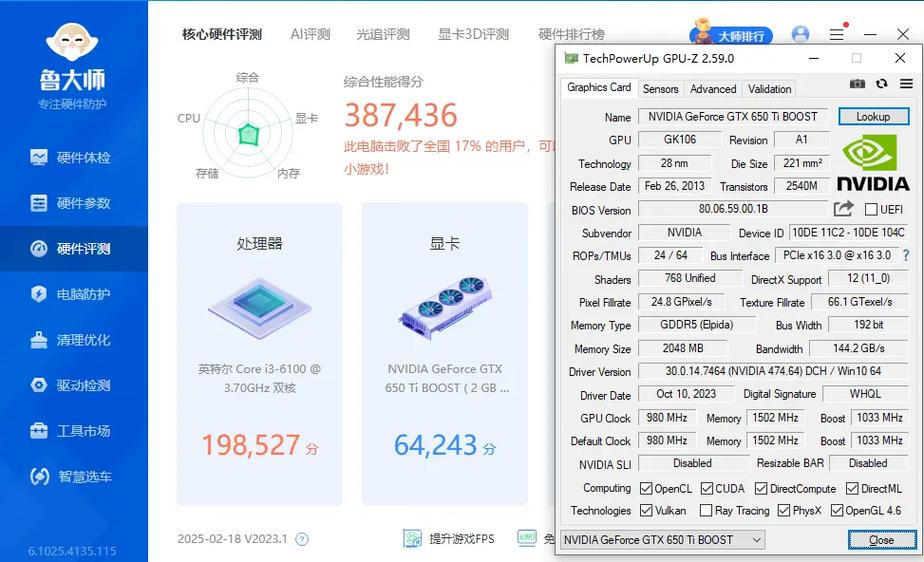This screenshot has height=562, width=924.
Task: Toggle the CUDA checkbox
Action: coord(707,489)
